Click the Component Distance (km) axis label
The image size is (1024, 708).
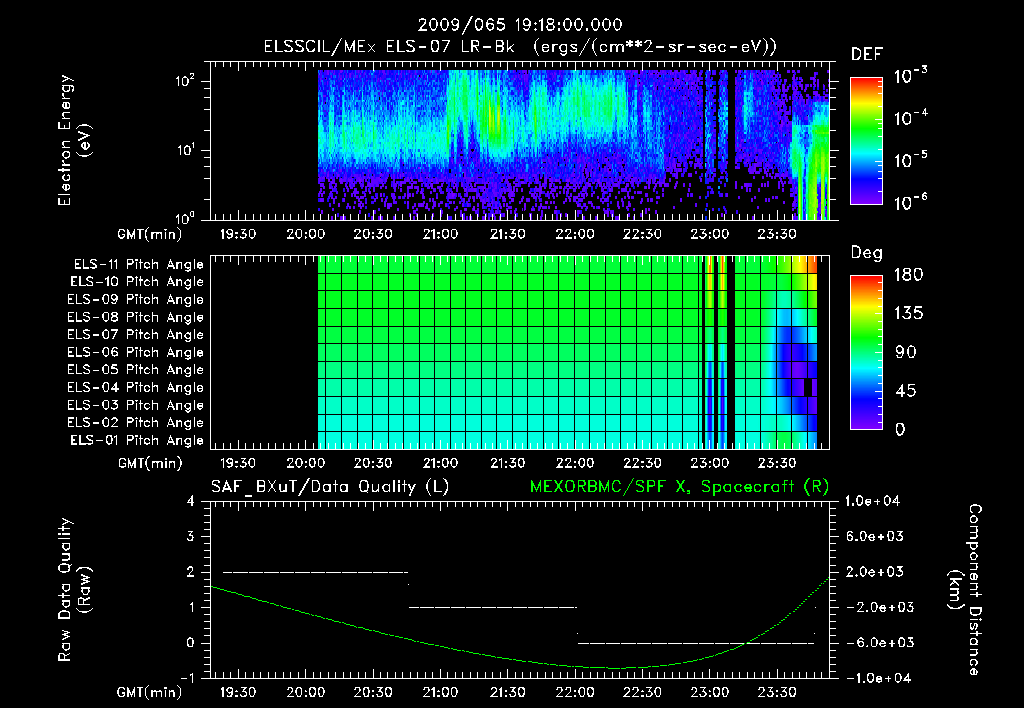[x=965, y=590]
